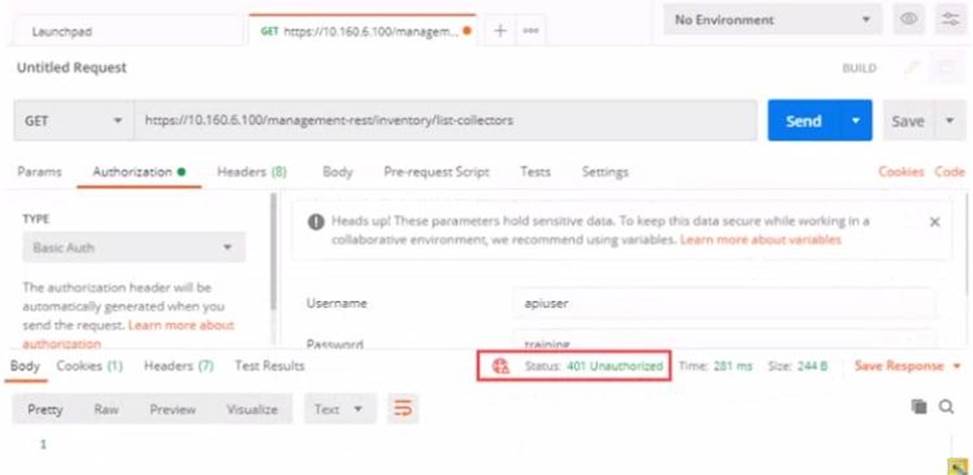Viewport: 973px width, 475px height.
Task: Open the response Cookies (1) tab
Action: [90, 366]
